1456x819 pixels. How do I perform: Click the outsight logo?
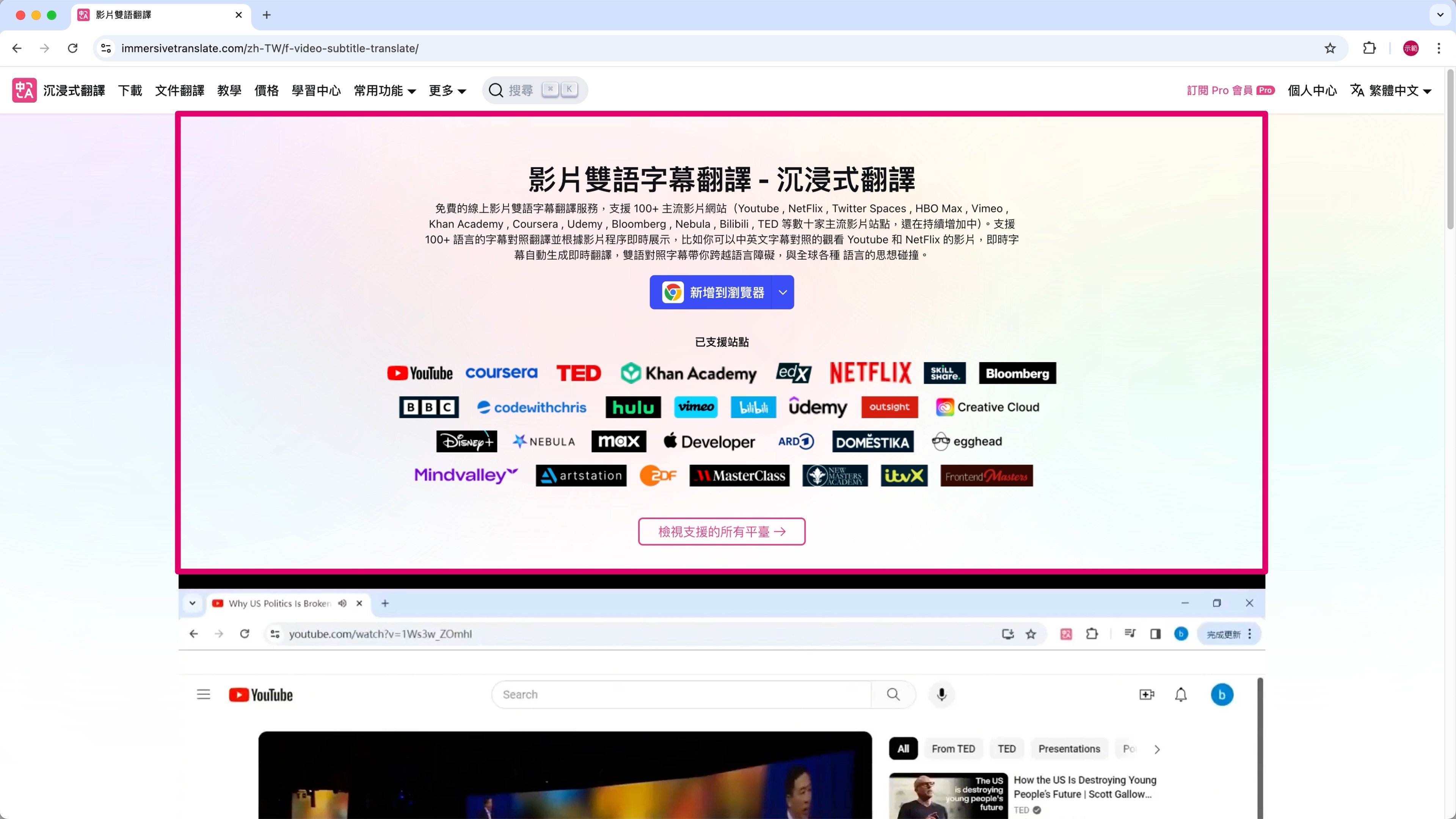(x=890, y=407)
